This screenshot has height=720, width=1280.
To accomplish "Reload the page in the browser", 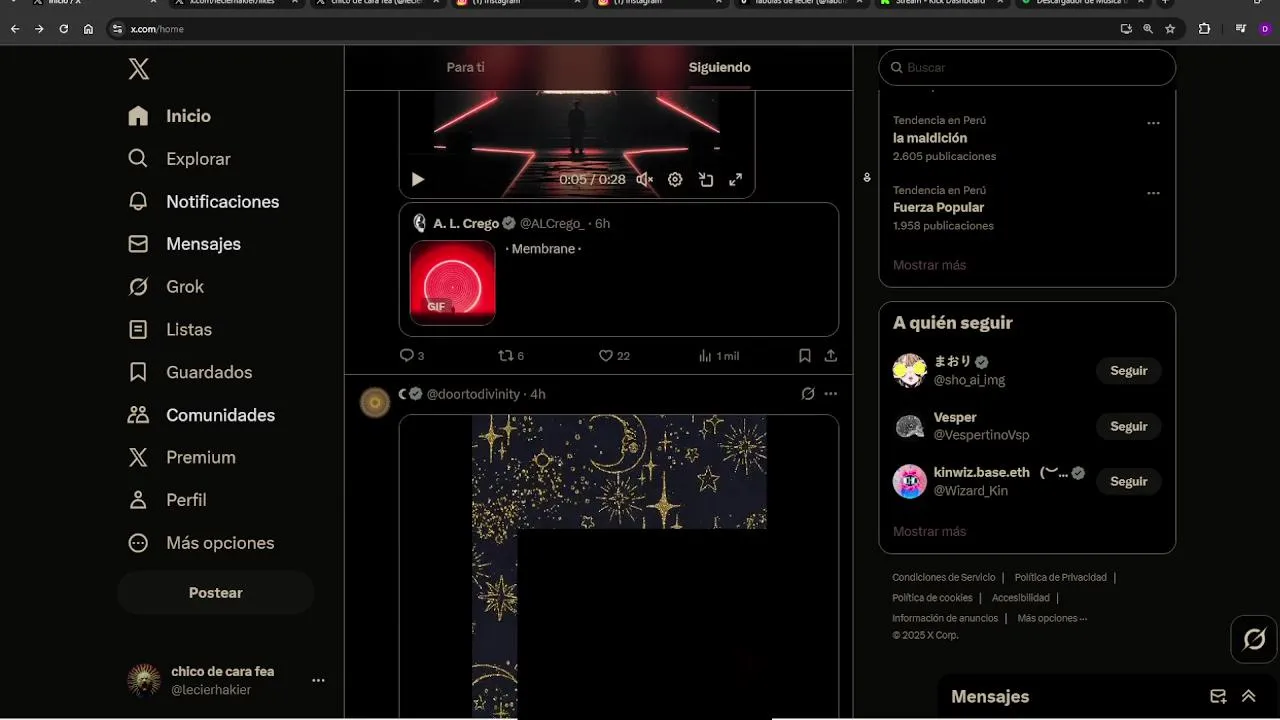I will tap(64, 29).
